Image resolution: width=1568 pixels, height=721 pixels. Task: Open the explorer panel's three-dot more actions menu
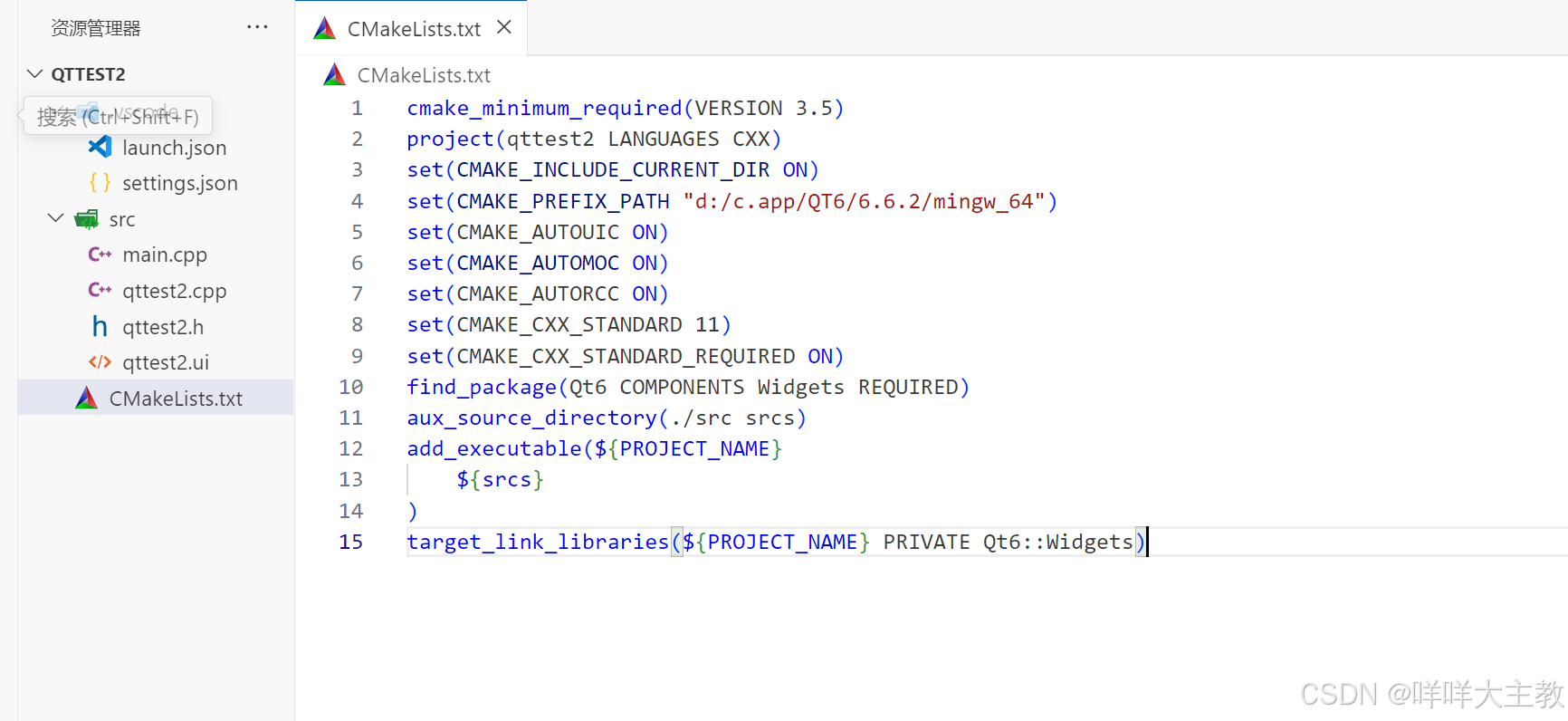[257, 27]
